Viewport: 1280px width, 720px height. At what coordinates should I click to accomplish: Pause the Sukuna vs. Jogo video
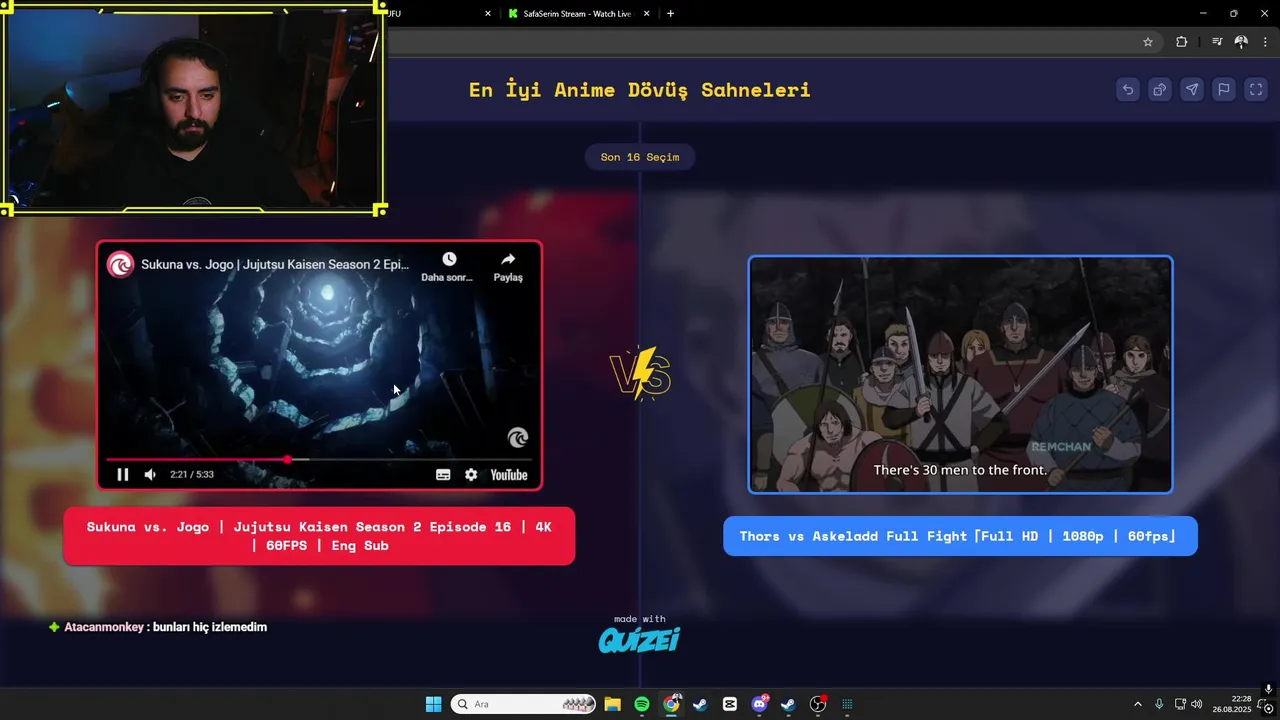point(123,474)
